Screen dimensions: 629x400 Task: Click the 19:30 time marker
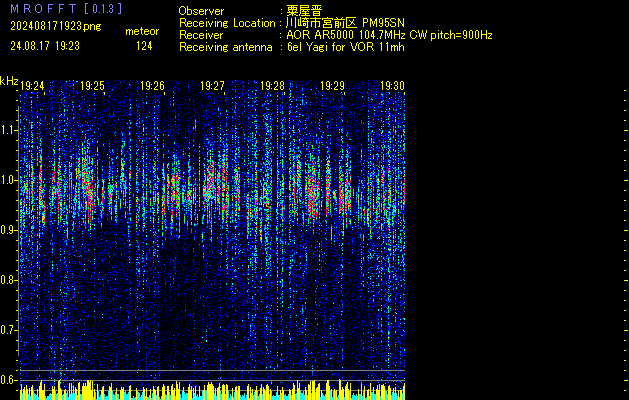(x=391, y=87)
